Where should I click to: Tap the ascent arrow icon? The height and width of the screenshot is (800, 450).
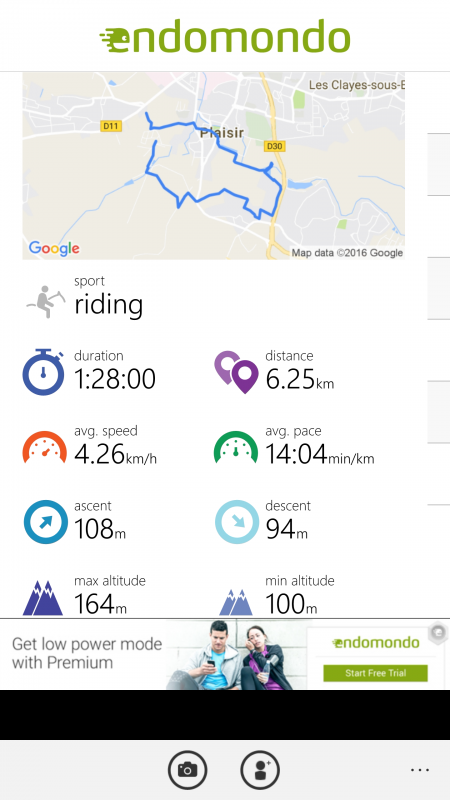point(45,522)
